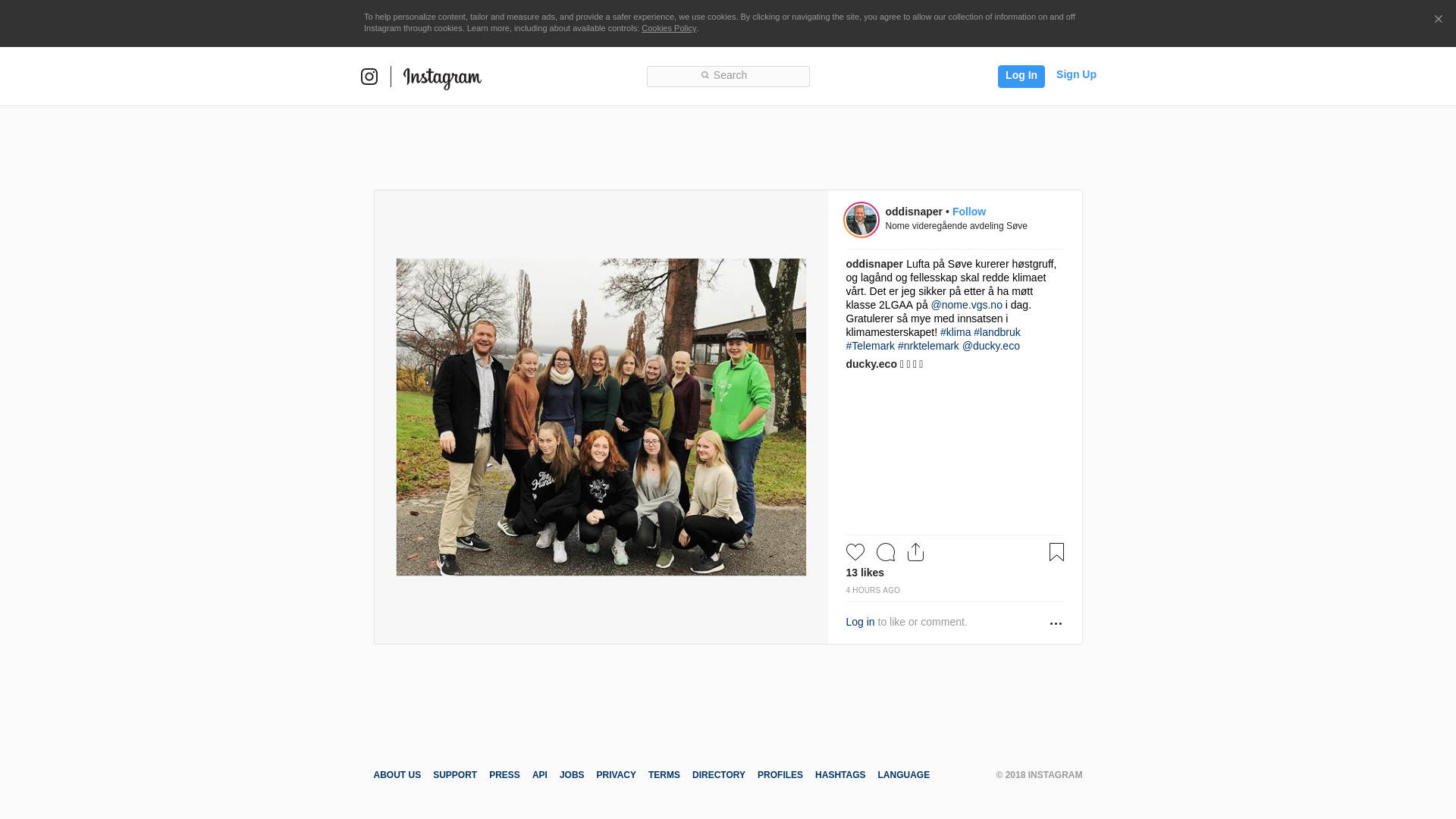Image resolution: width=1456 pixels, height=819 pixels.
Task: Click the Log In button
Action: click(x=1021, y=76)
